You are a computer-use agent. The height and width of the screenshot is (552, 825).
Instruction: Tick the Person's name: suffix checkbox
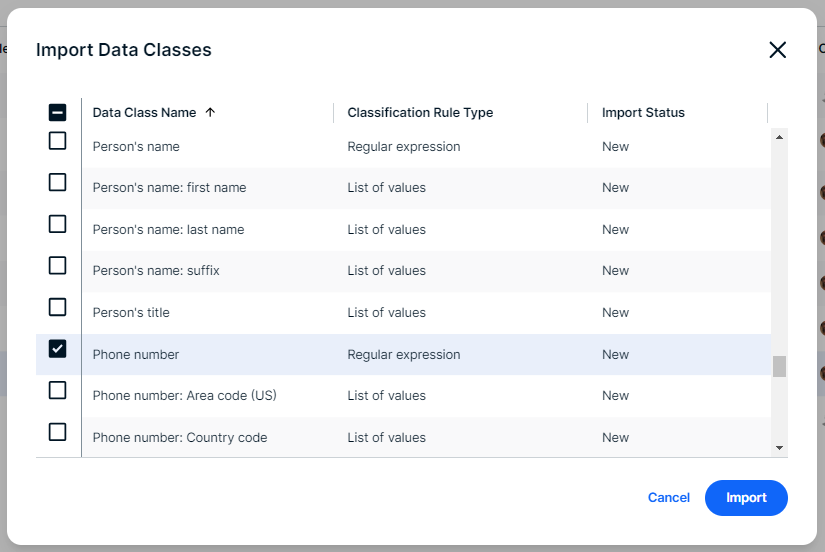click(58, 266)
